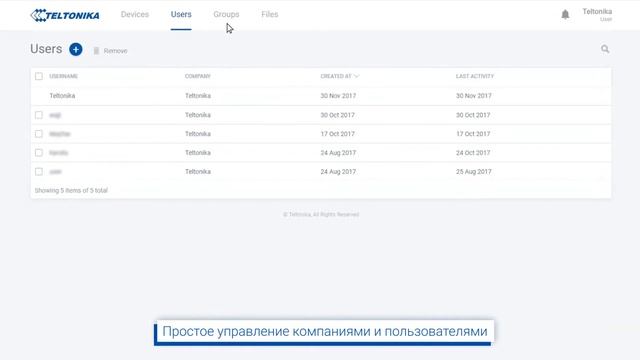Click the 24 Oct 2017 last activity cell
Image resolution: width=640 pixels, height=360 pixels.
473,153
